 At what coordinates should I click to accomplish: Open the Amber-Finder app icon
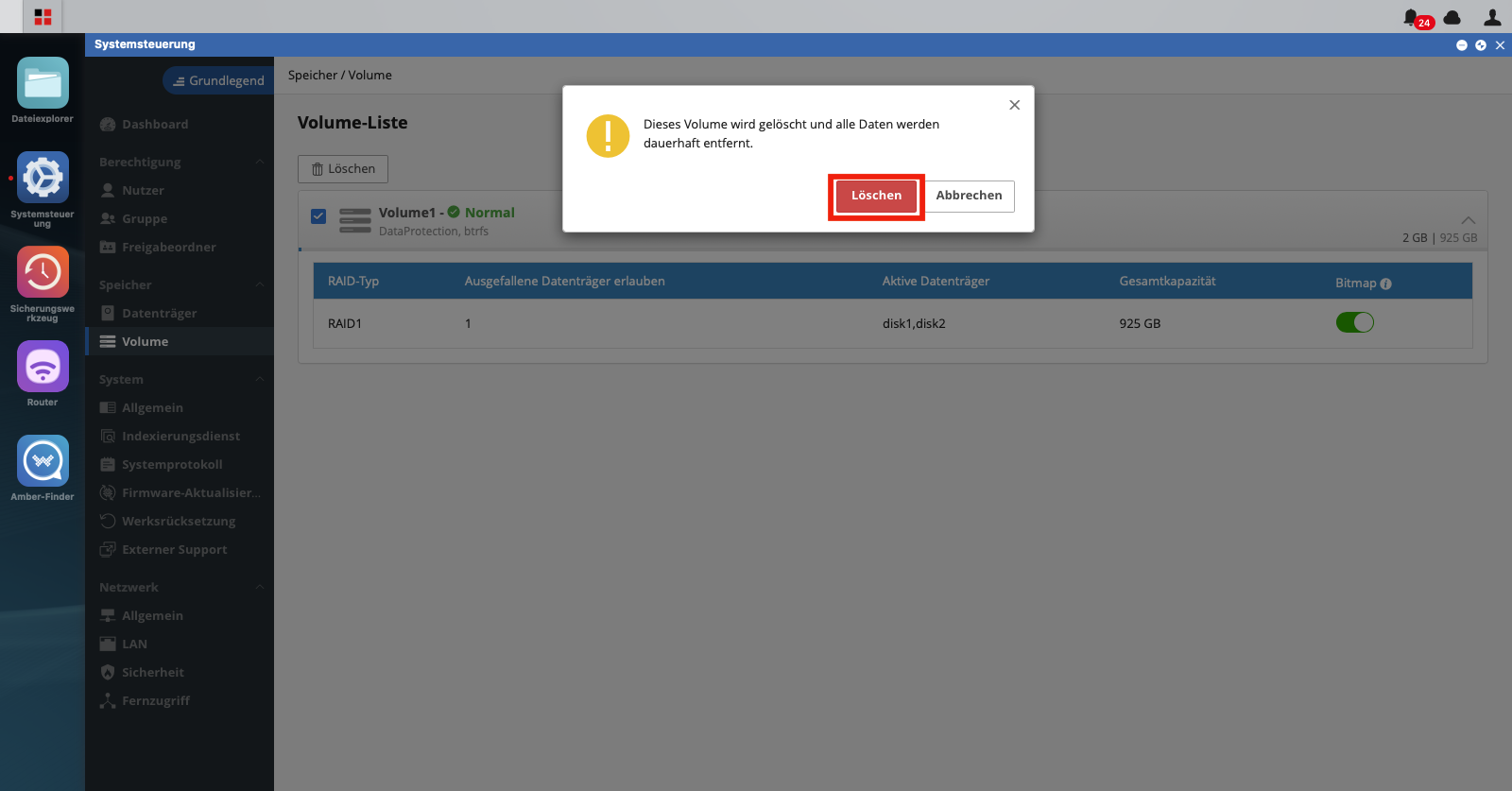pos(43,461)
